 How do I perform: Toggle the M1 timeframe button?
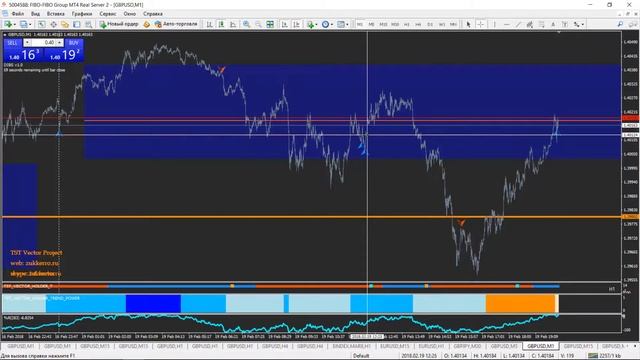click(x=360, y=24)
